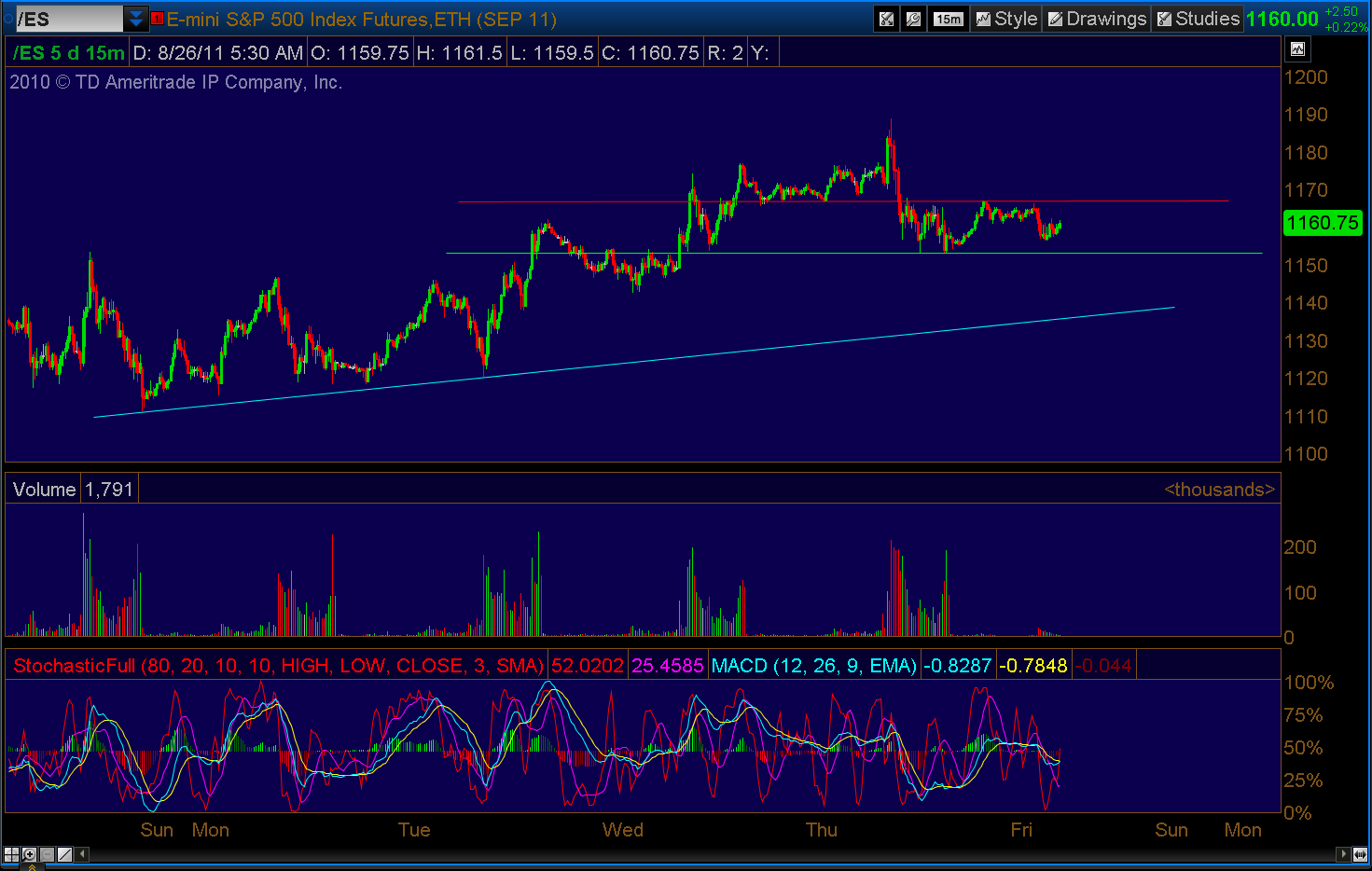The image size is (1372, 871).
Task: Click the chart icon above the price axis
Action: point(1297,49)
